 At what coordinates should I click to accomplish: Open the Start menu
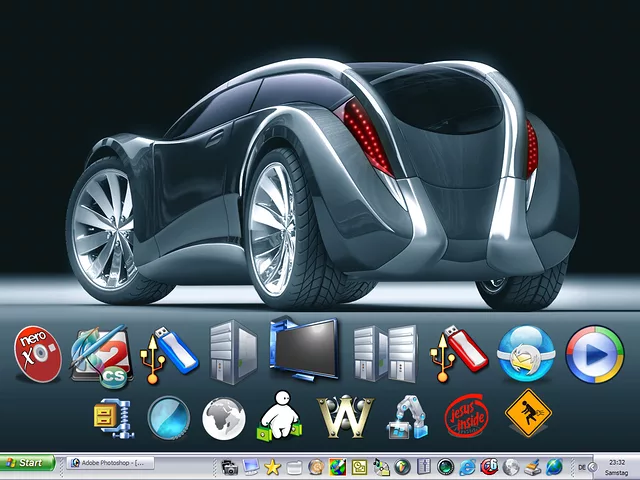(28, 463)
